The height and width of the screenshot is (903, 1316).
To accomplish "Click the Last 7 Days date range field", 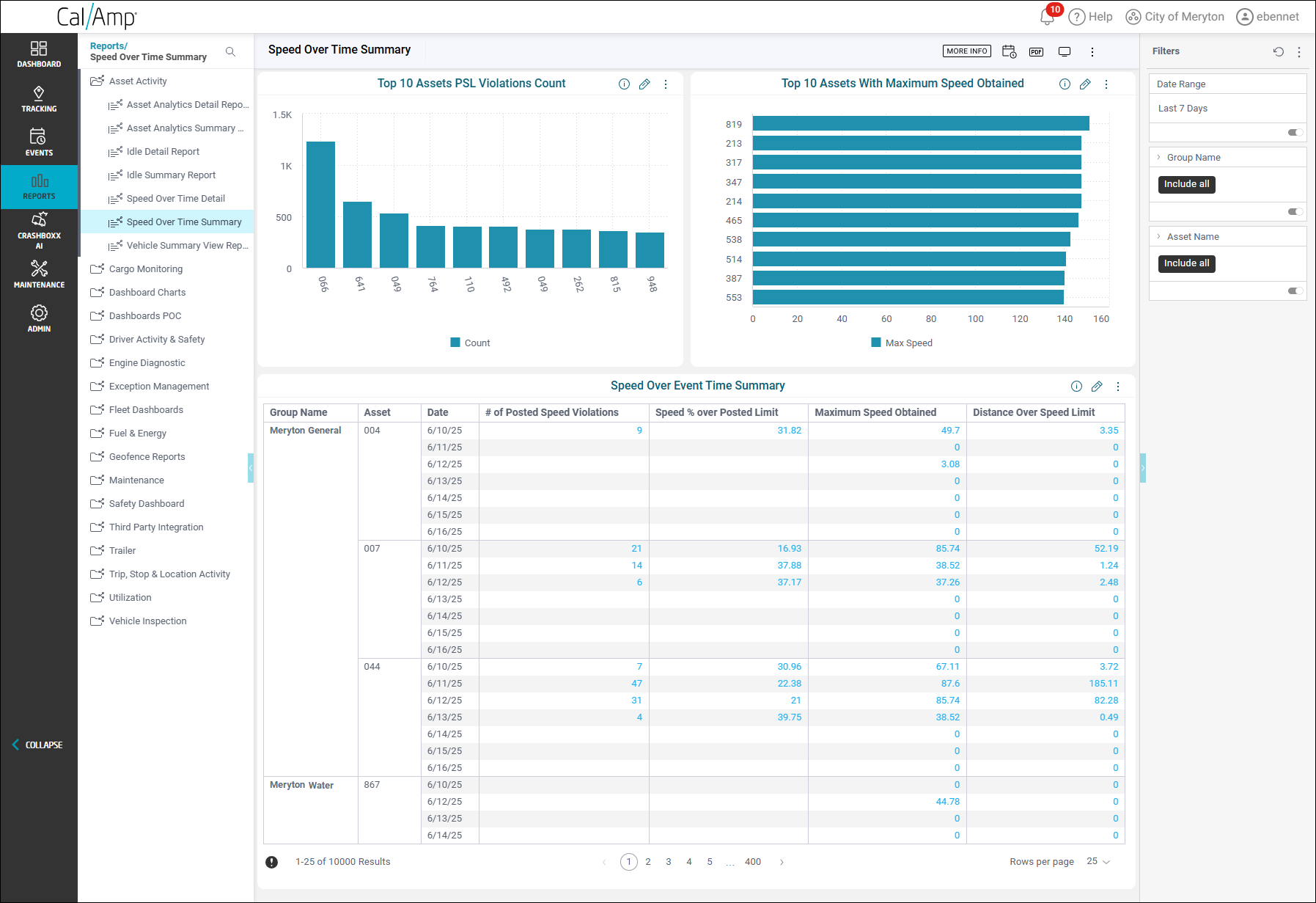I will (x=1227, y=109).
